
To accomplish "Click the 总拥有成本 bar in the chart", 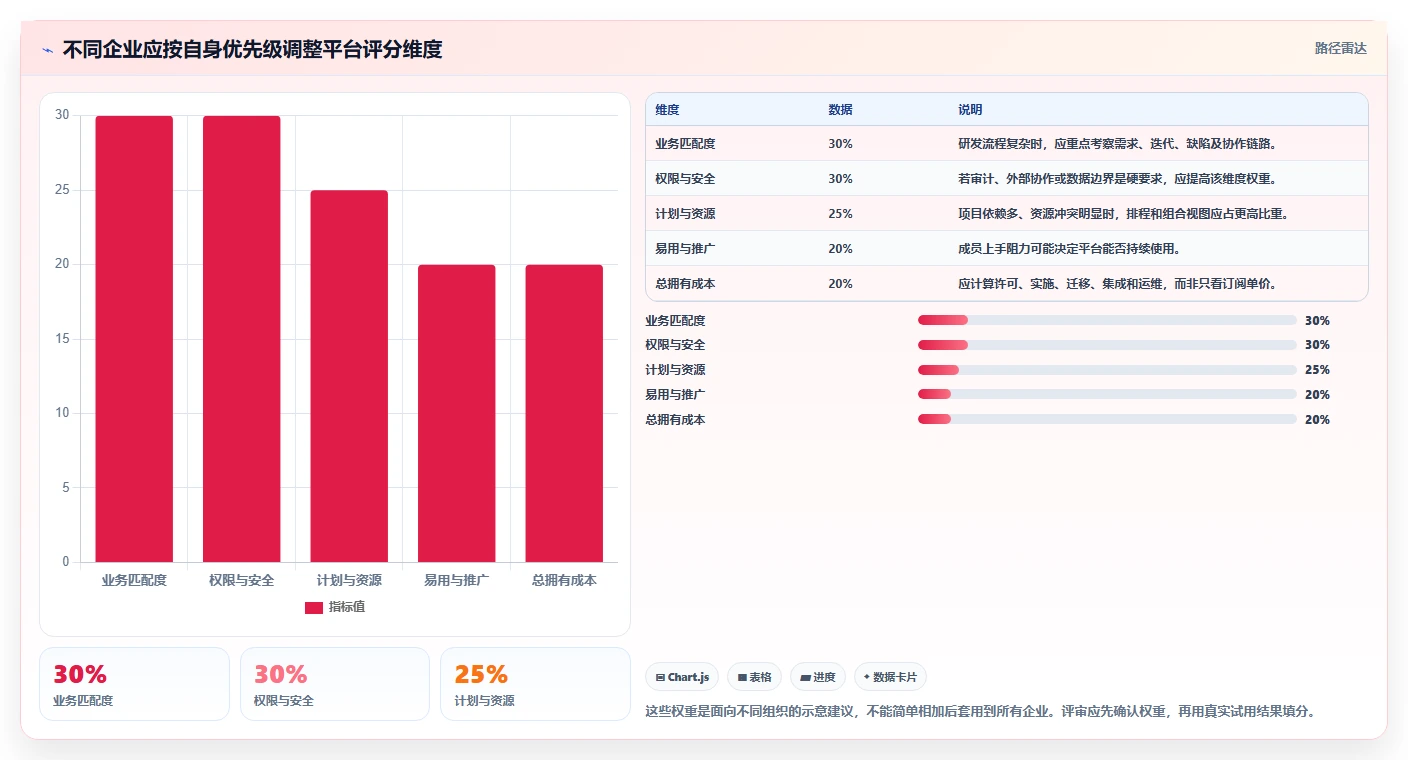I will 564,413.
